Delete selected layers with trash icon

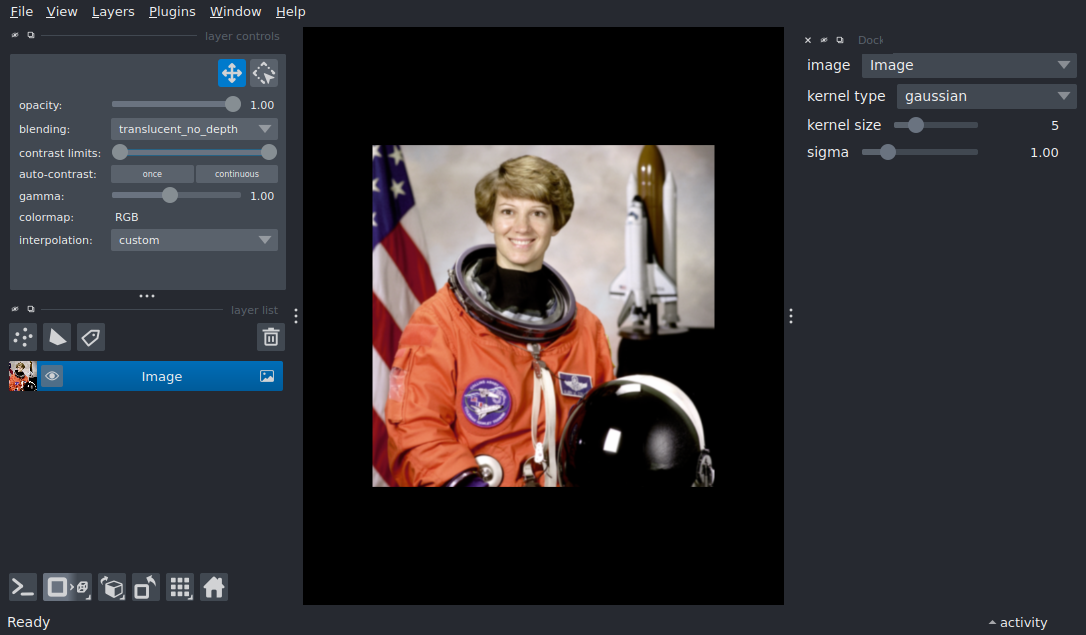point(271,337)
